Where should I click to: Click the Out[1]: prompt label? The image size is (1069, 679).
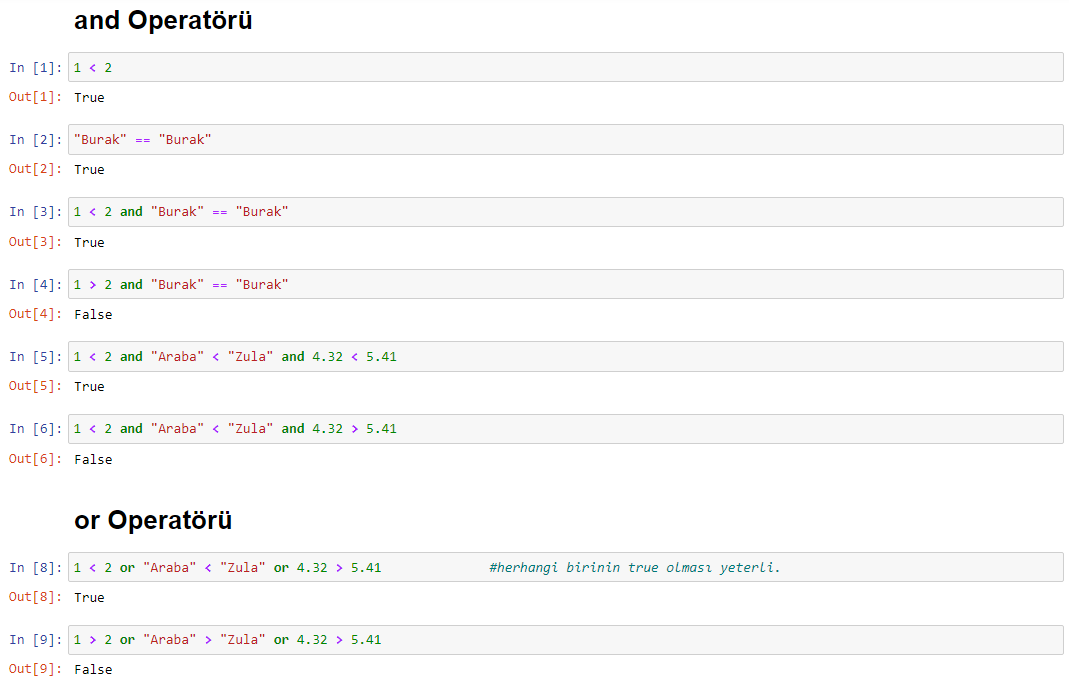[x=35, y=97]
